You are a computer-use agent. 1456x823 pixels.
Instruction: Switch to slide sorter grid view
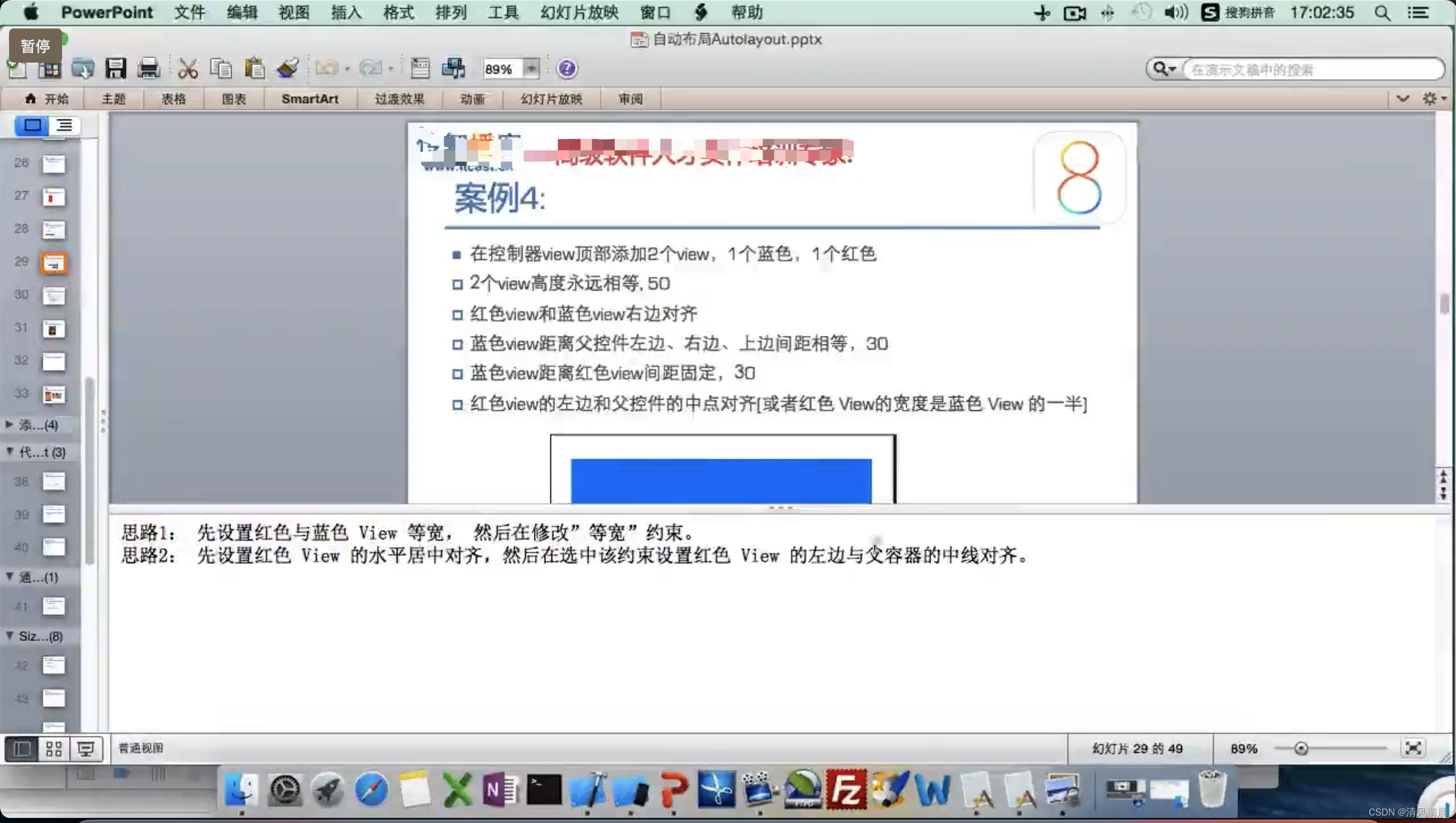point(54,749)
